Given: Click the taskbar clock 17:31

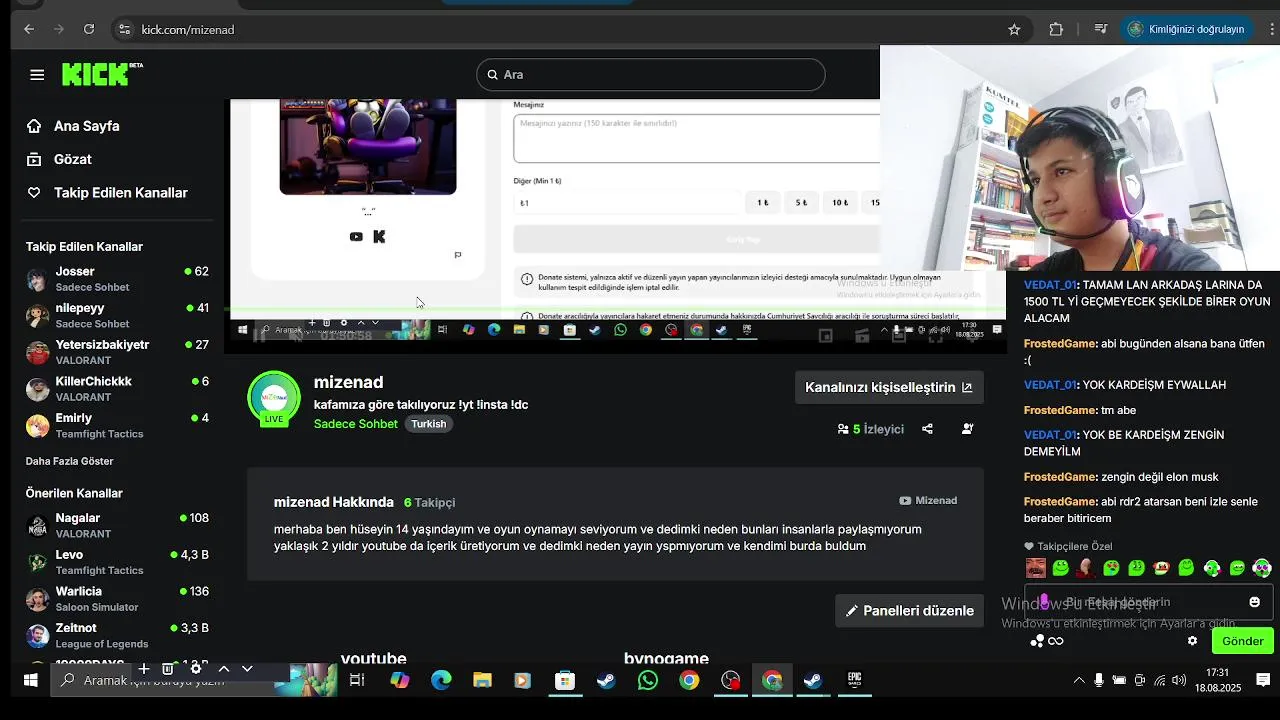Looking at the screenshot, I should pyautogui.click(x=1217, y=680).
